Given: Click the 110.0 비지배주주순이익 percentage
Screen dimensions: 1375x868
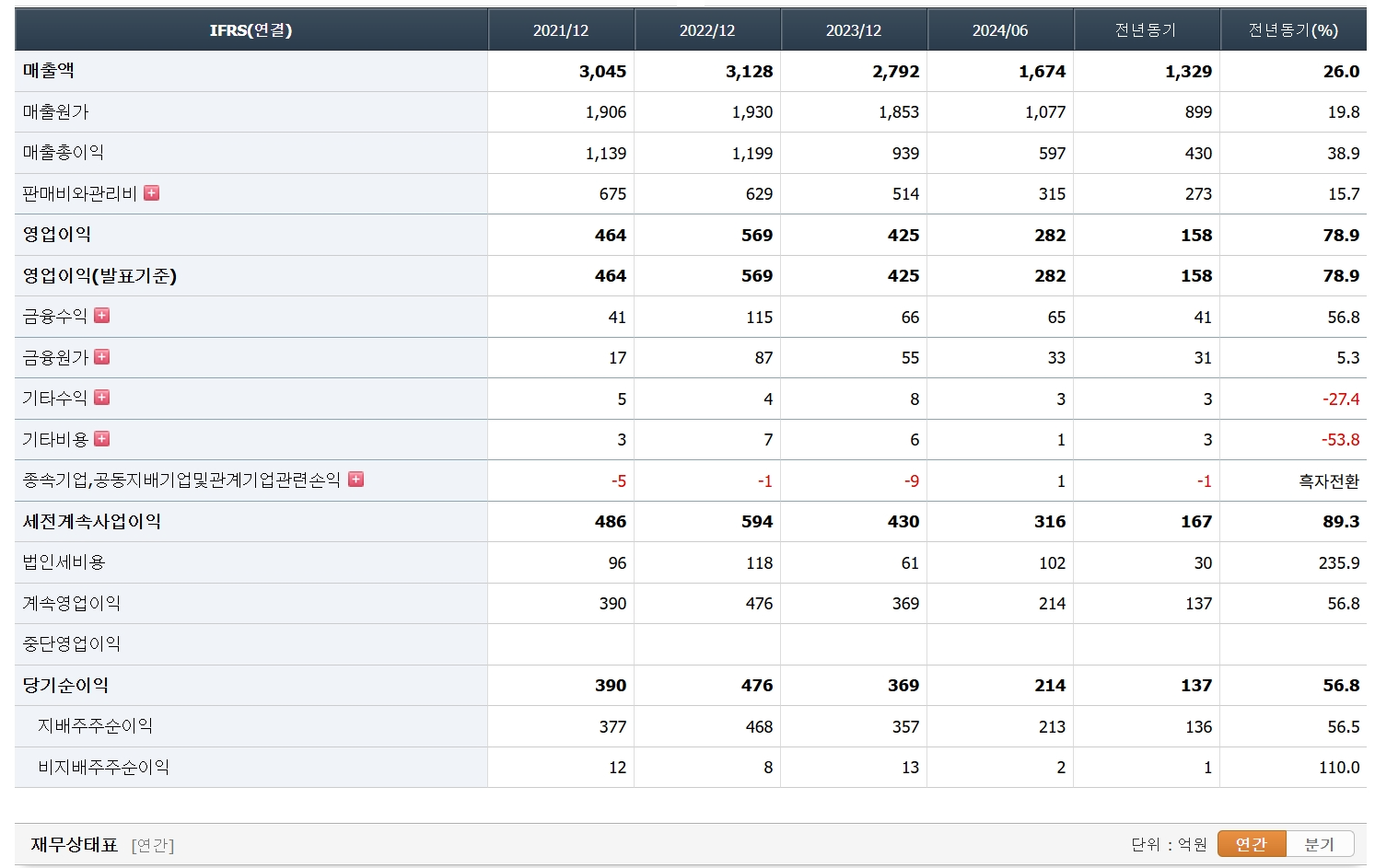Looking at the screenshot, I should click(1339, 768).
